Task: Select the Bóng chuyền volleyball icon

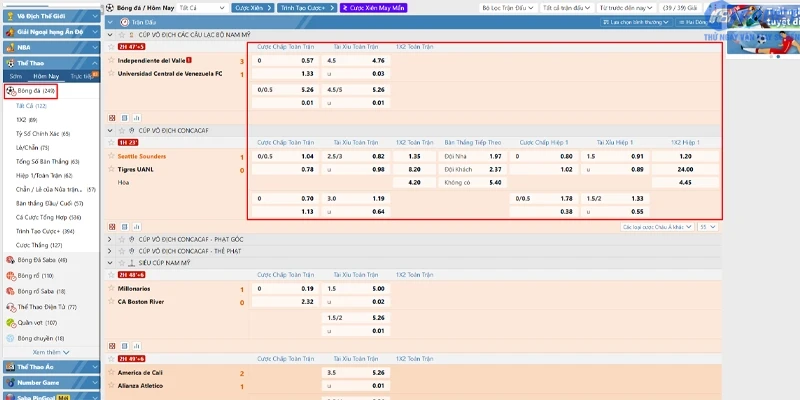Action: pos(10,338)
